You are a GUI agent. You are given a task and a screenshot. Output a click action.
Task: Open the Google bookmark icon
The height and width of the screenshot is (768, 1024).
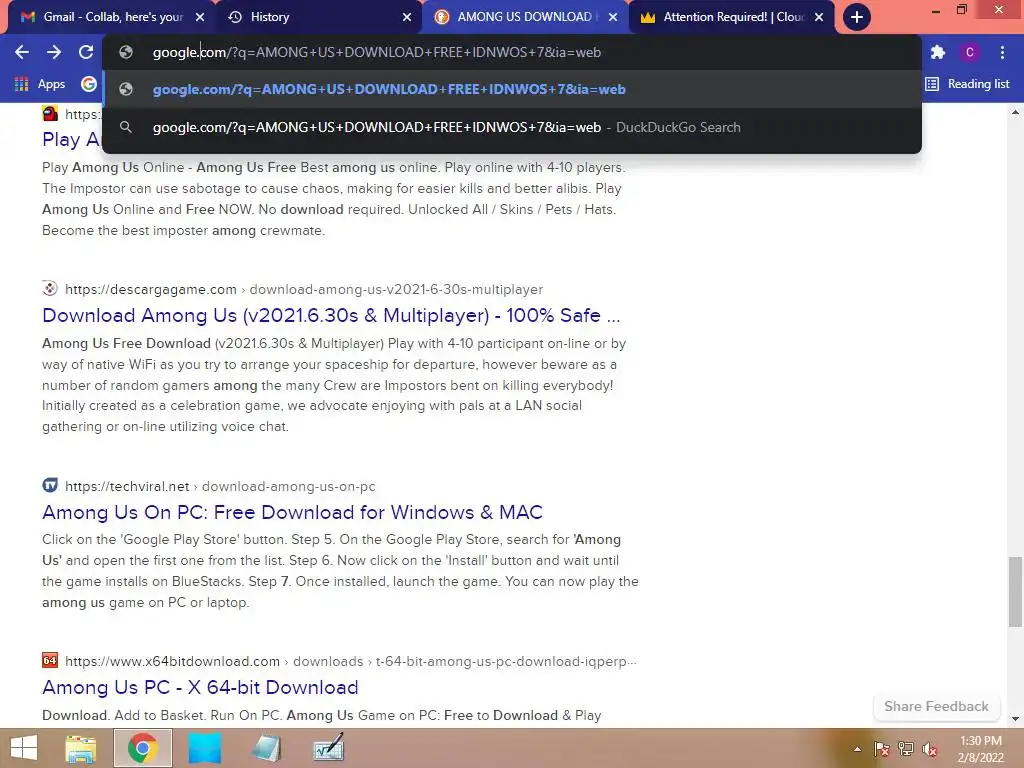point(89,84)
